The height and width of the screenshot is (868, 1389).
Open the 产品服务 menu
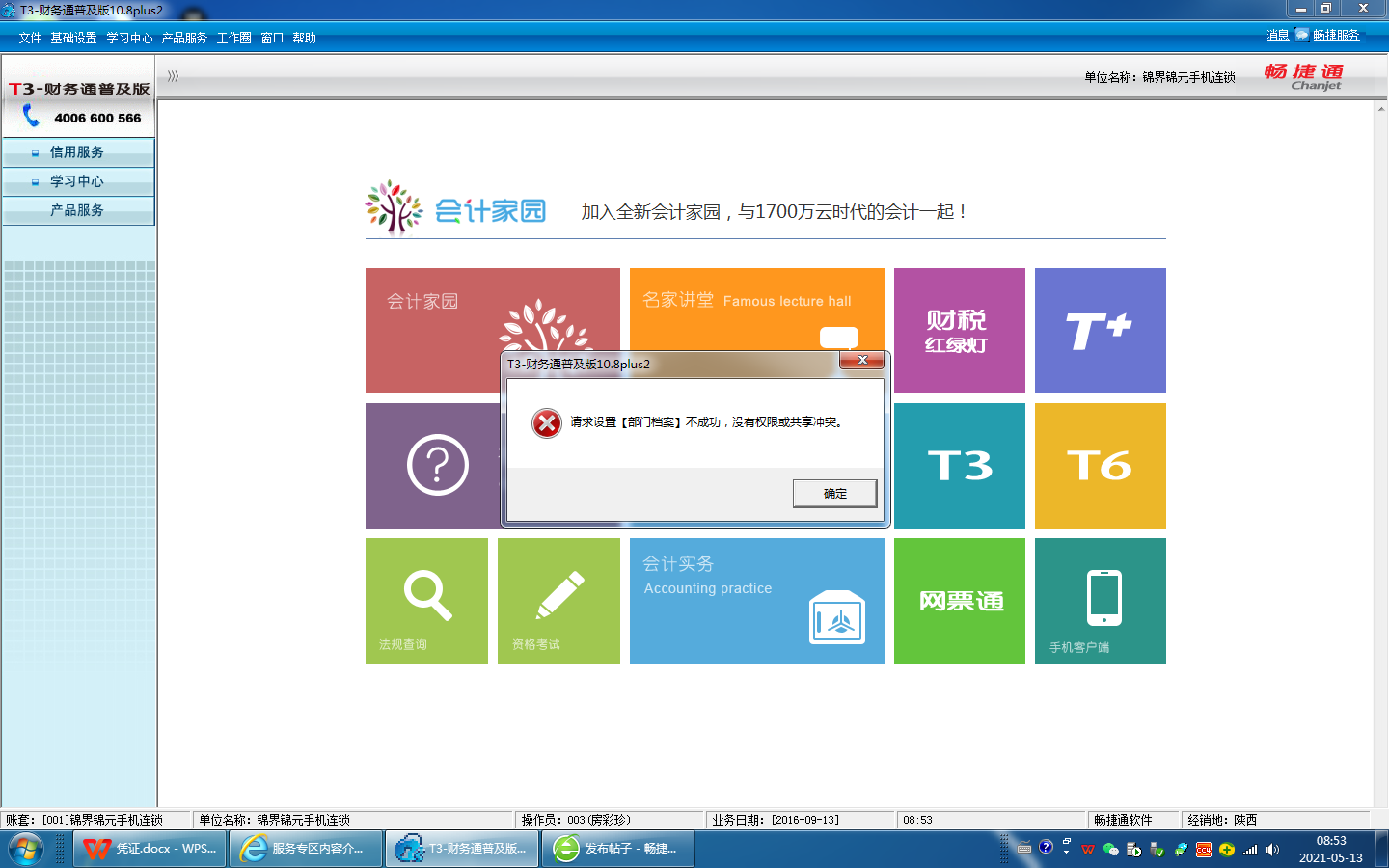pos(184,38)
